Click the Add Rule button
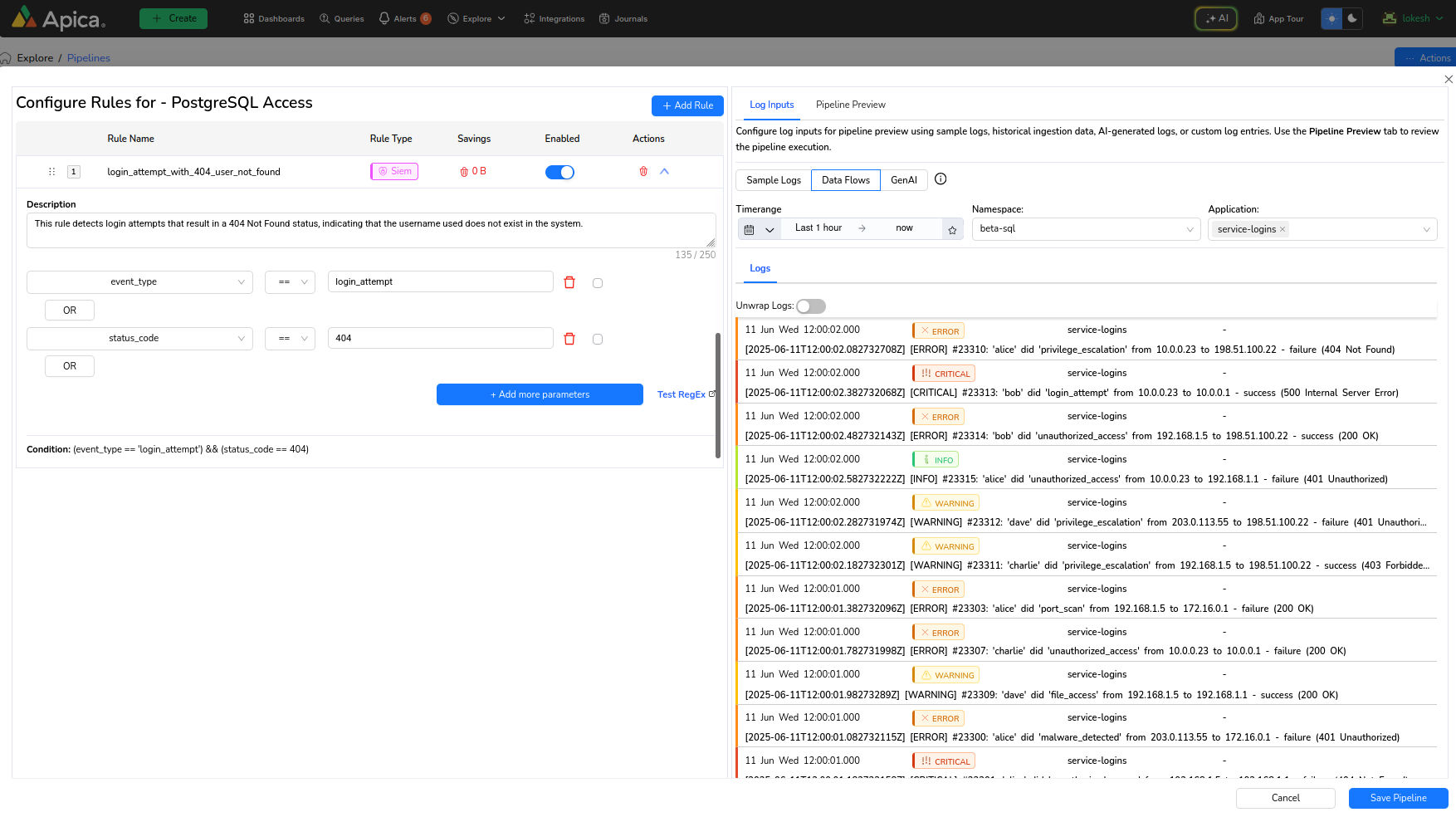This screenshot has height=817, width=1456. [x=687, y=105]
